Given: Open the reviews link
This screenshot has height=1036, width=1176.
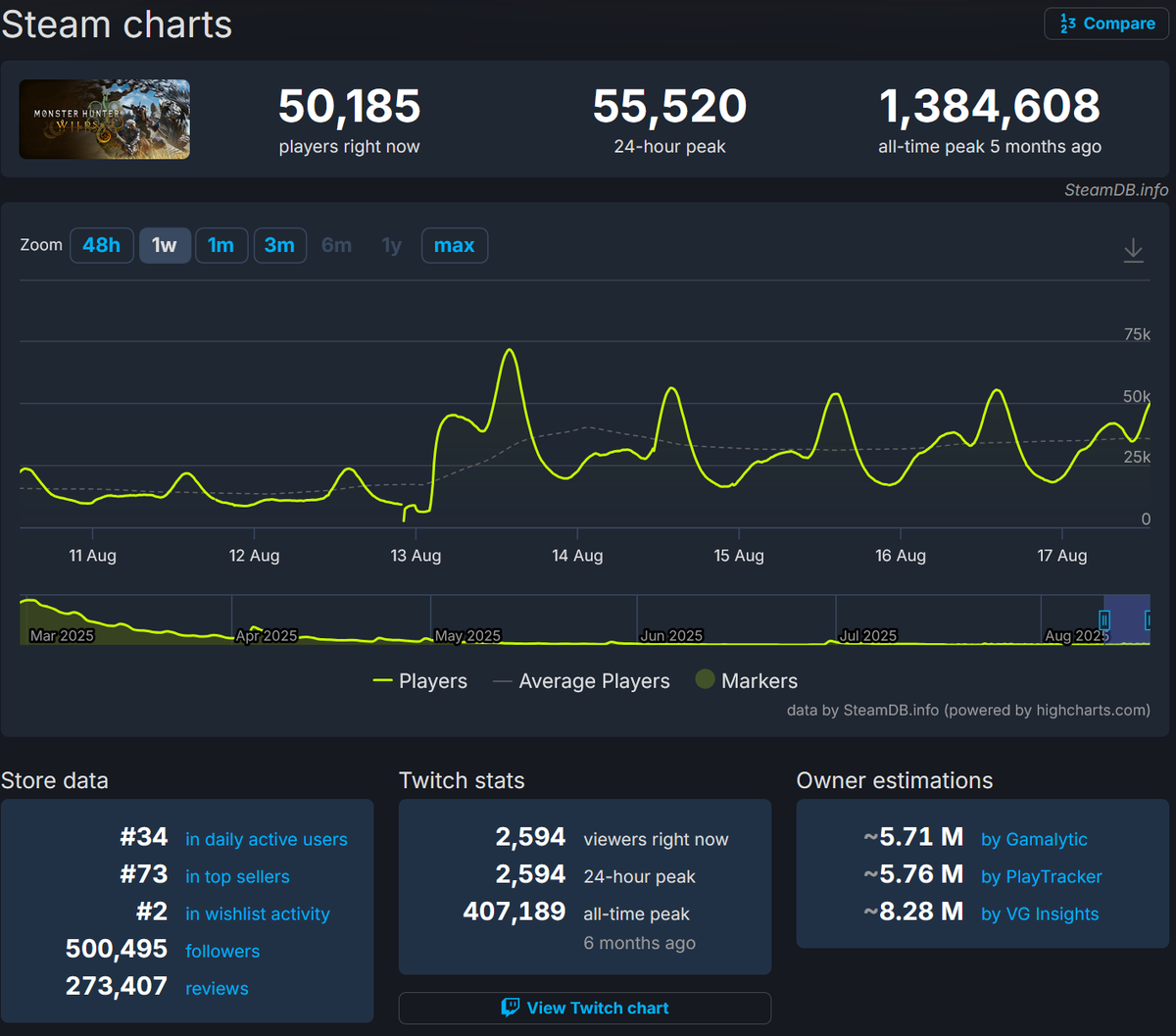Looking at the screenshot, I should pos(217,988).
